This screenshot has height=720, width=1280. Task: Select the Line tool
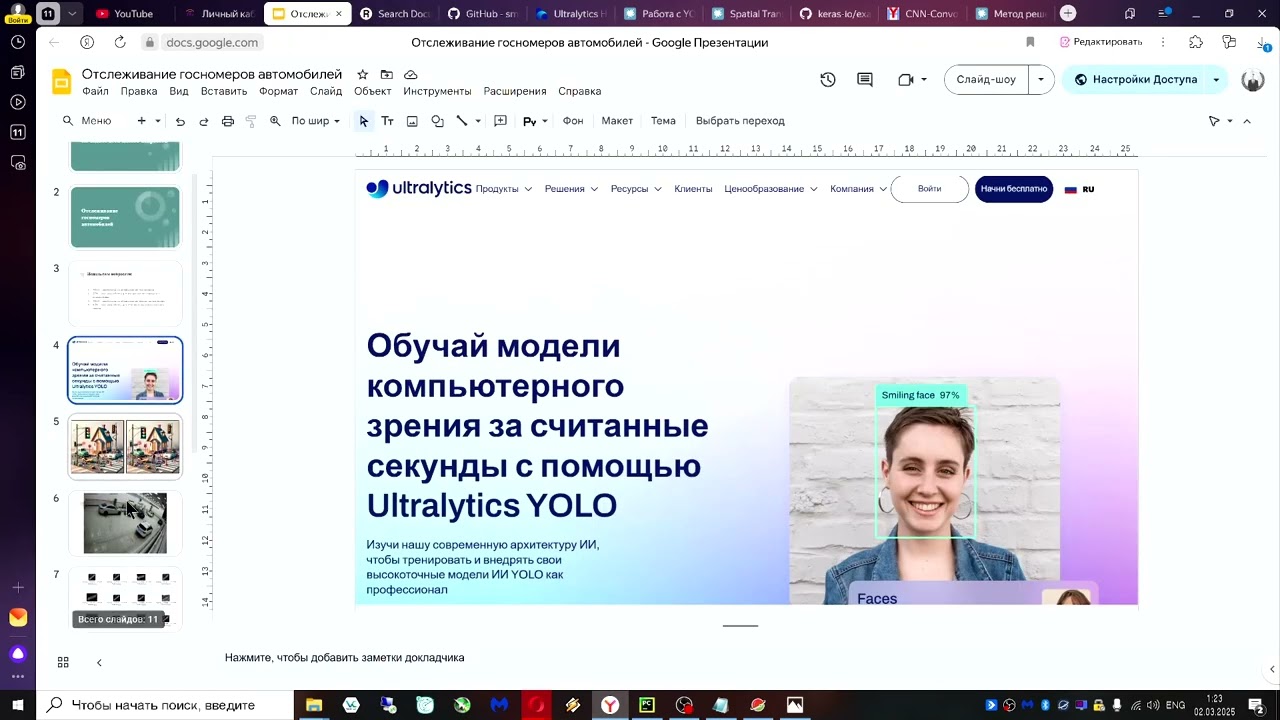point(462,121)
